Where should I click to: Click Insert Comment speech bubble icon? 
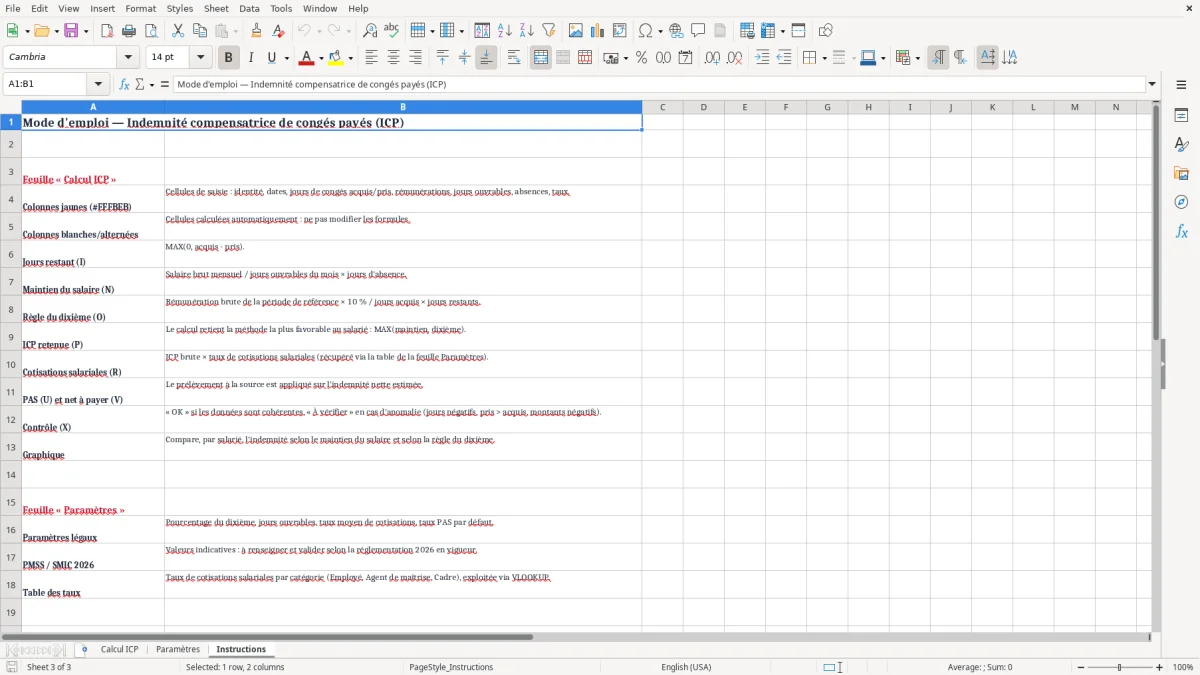(x=698, y=31)
